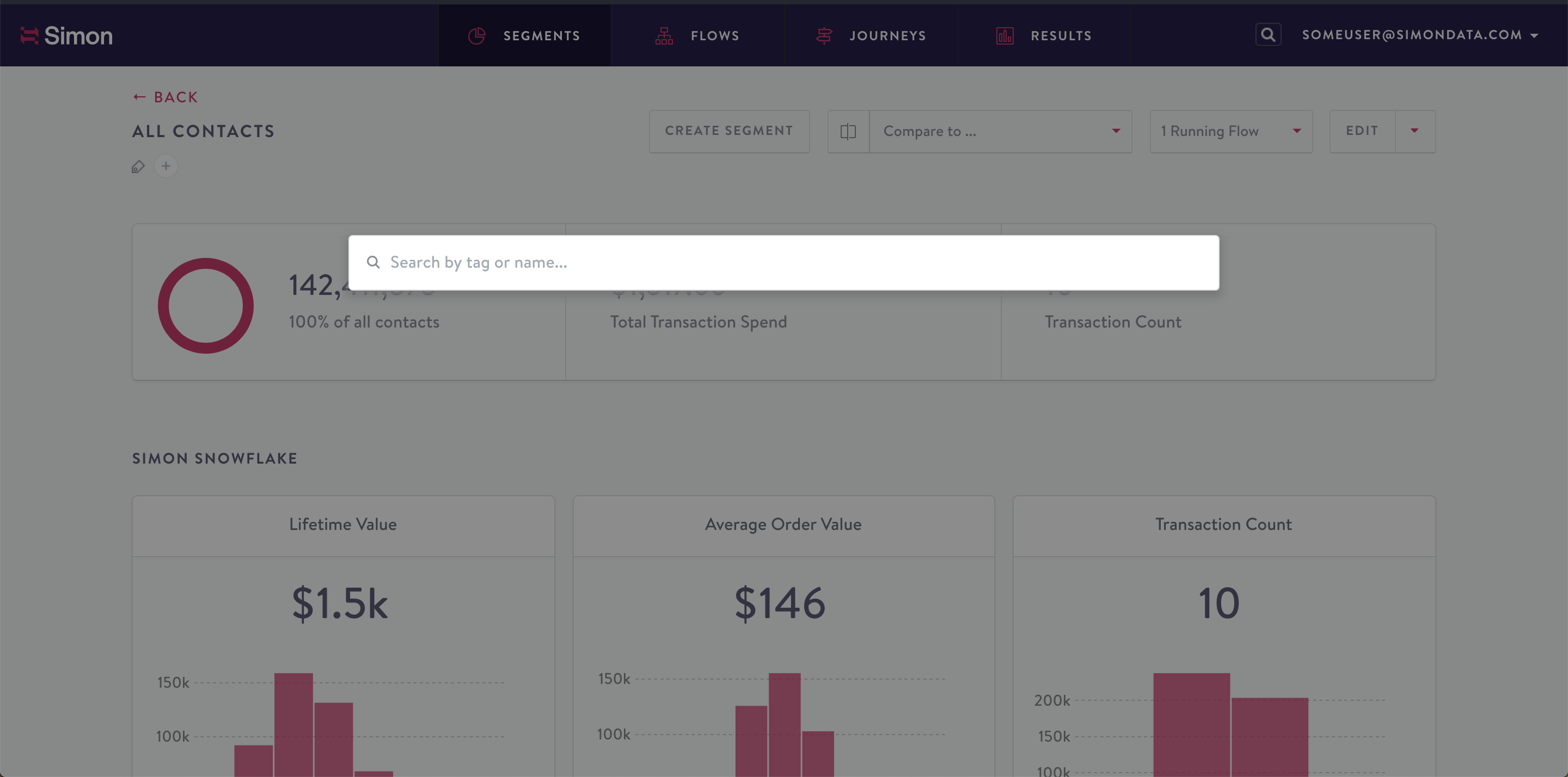Click the Results bar chart icon
Viewport: 1568px width, 777px height.
(1004, 36)
